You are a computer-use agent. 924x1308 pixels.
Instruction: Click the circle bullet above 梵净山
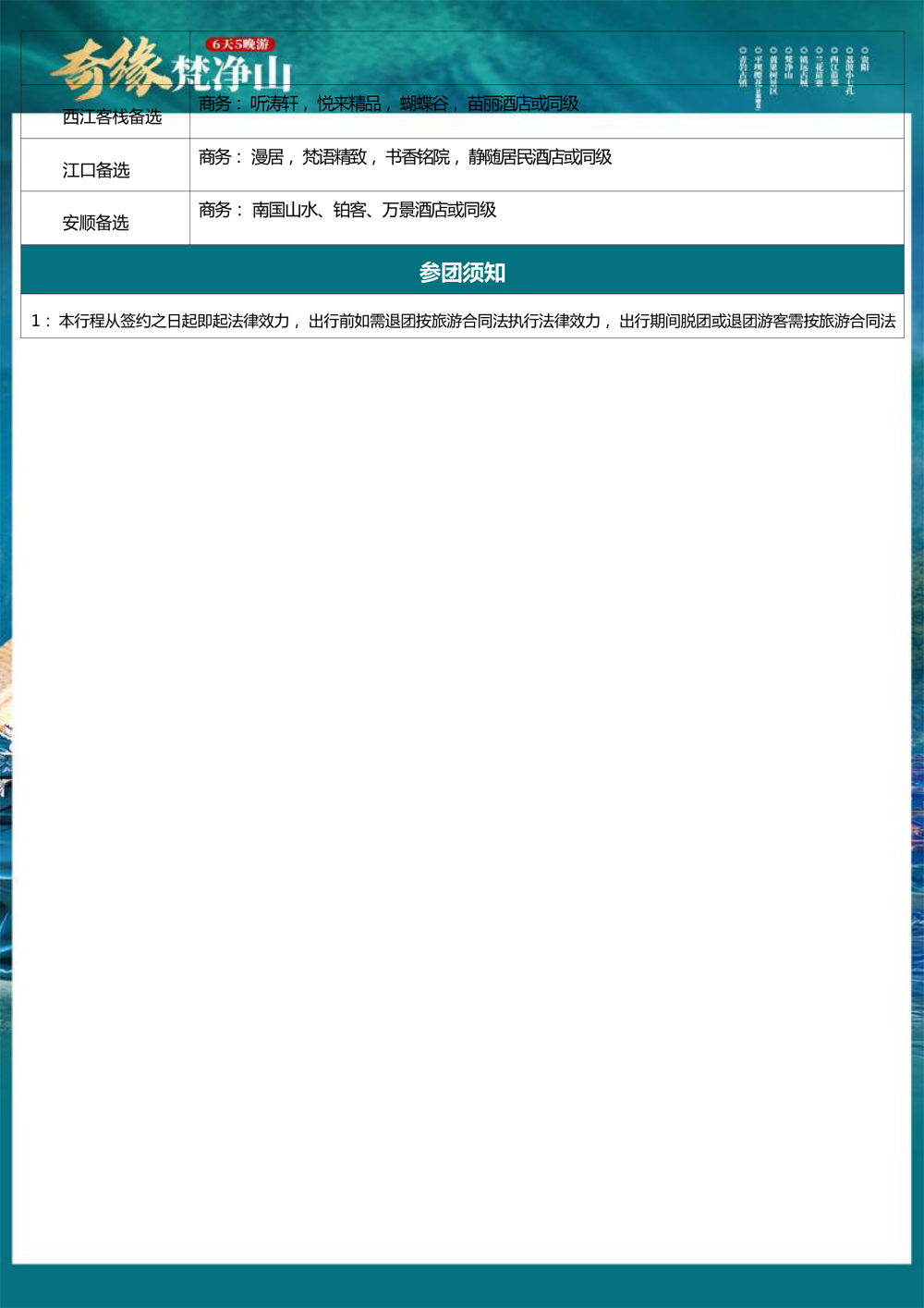click(x=788, y=50)
